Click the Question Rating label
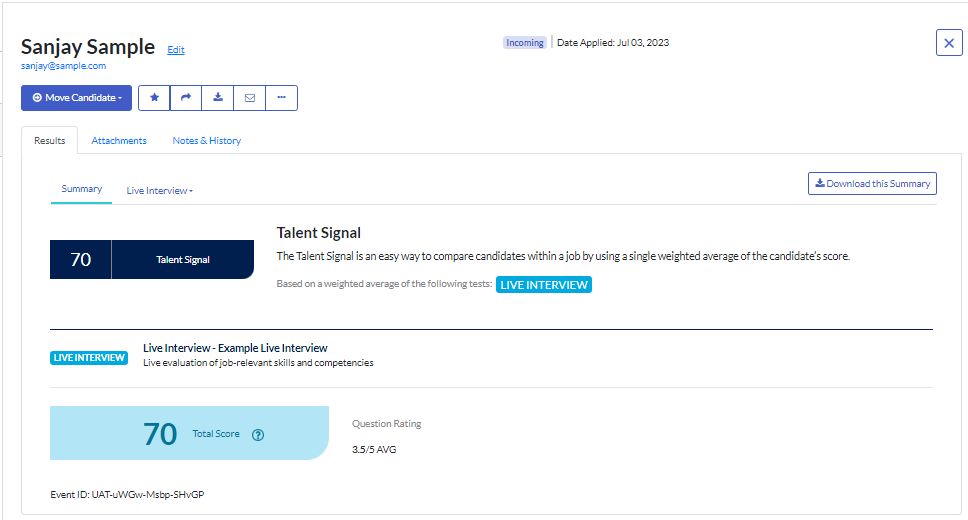 386,424
